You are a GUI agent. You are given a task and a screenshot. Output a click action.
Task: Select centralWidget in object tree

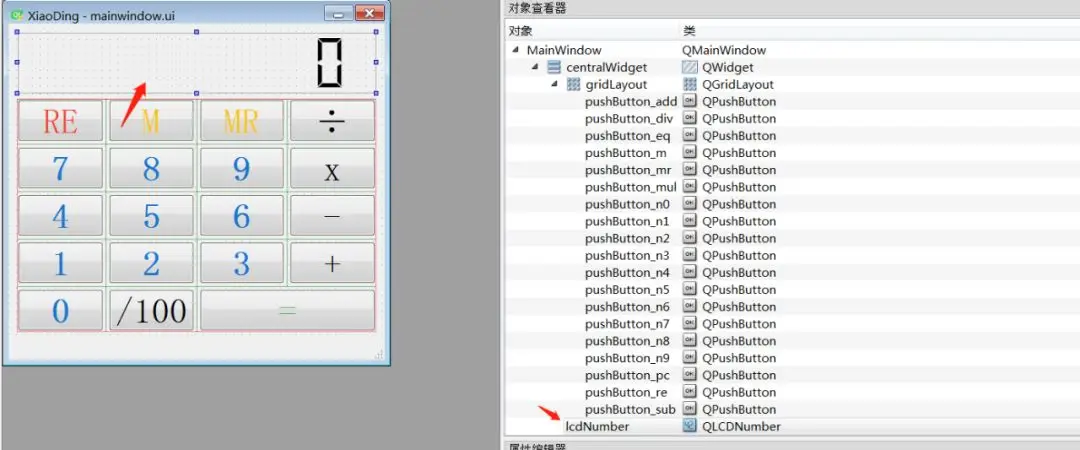tap(606, 68)
